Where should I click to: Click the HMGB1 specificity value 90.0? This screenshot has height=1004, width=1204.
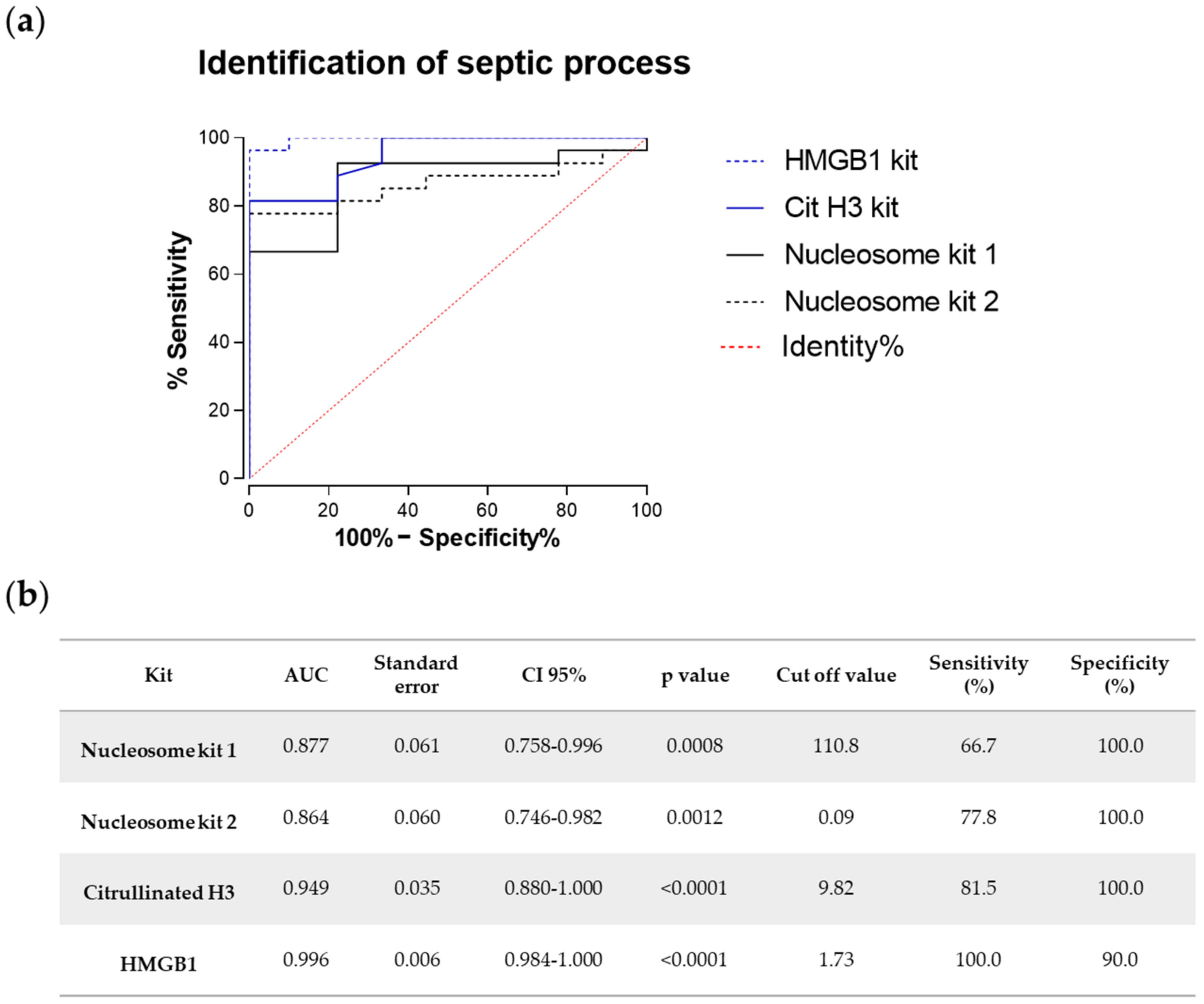(x=1119, y=960)
